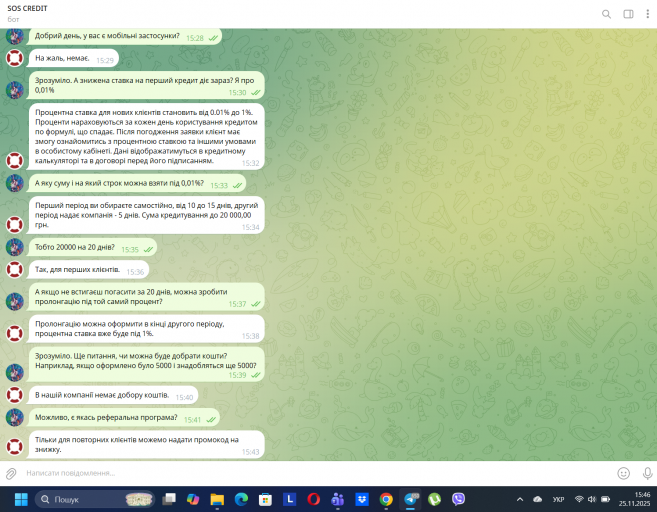This screenshot has height=512, width=657.
Task: Launch Copilot from the taskbar
Action: 193,499
